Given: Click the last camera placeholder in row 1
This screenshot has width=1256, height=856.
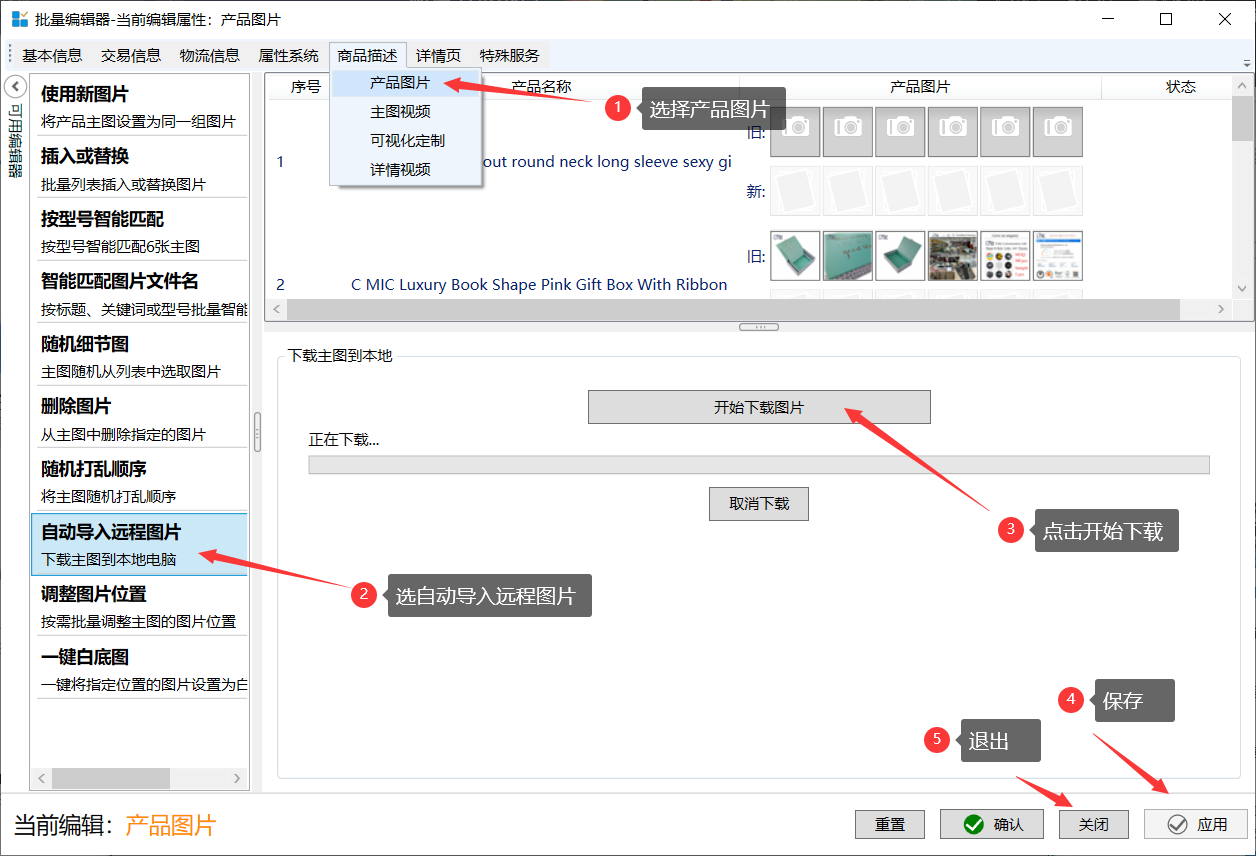Looking at the screenshot, I should pyautogui.click(x=1057, y=132).
